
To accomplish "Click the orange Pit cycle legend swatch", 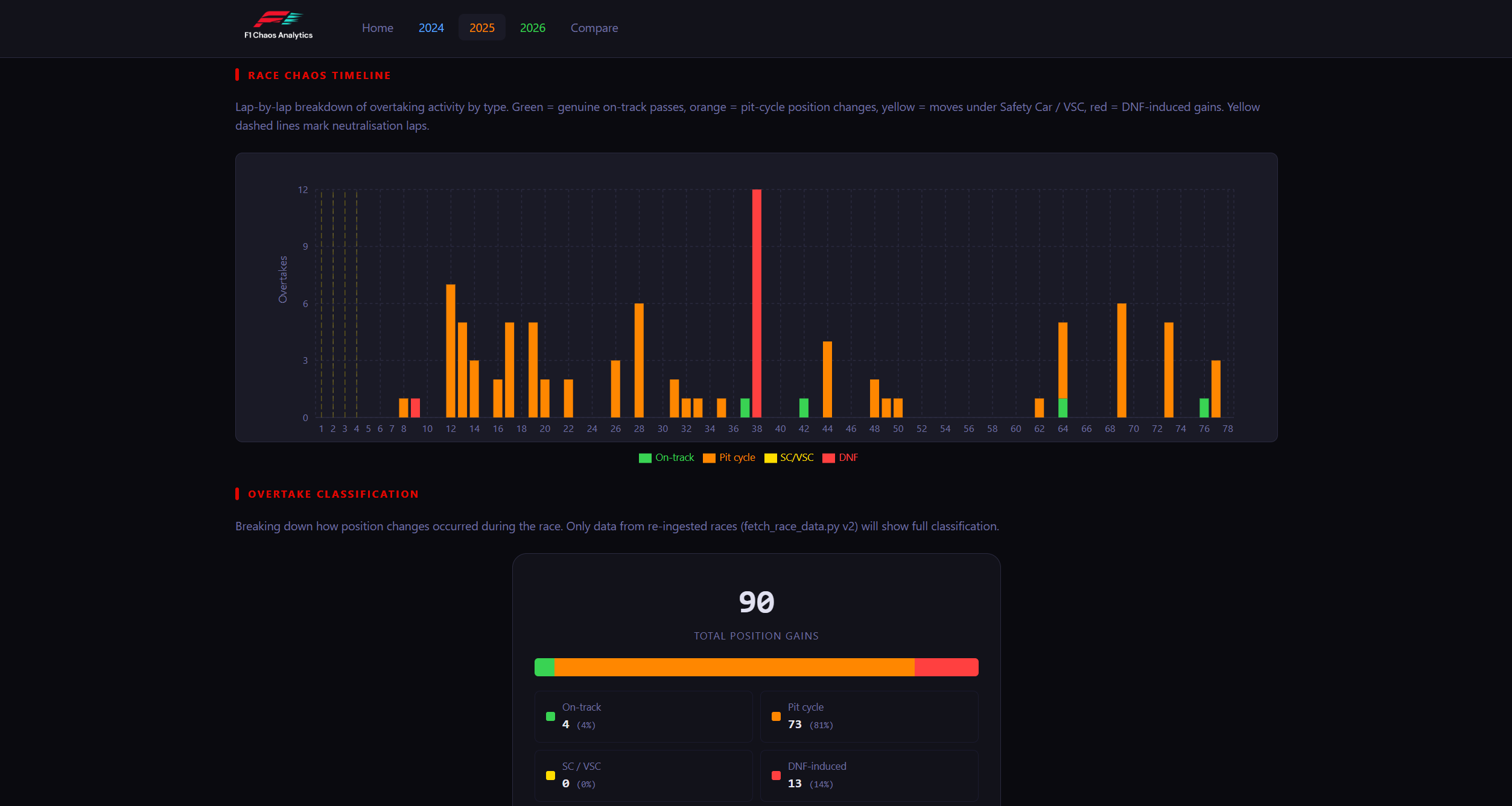I will 708,457.
